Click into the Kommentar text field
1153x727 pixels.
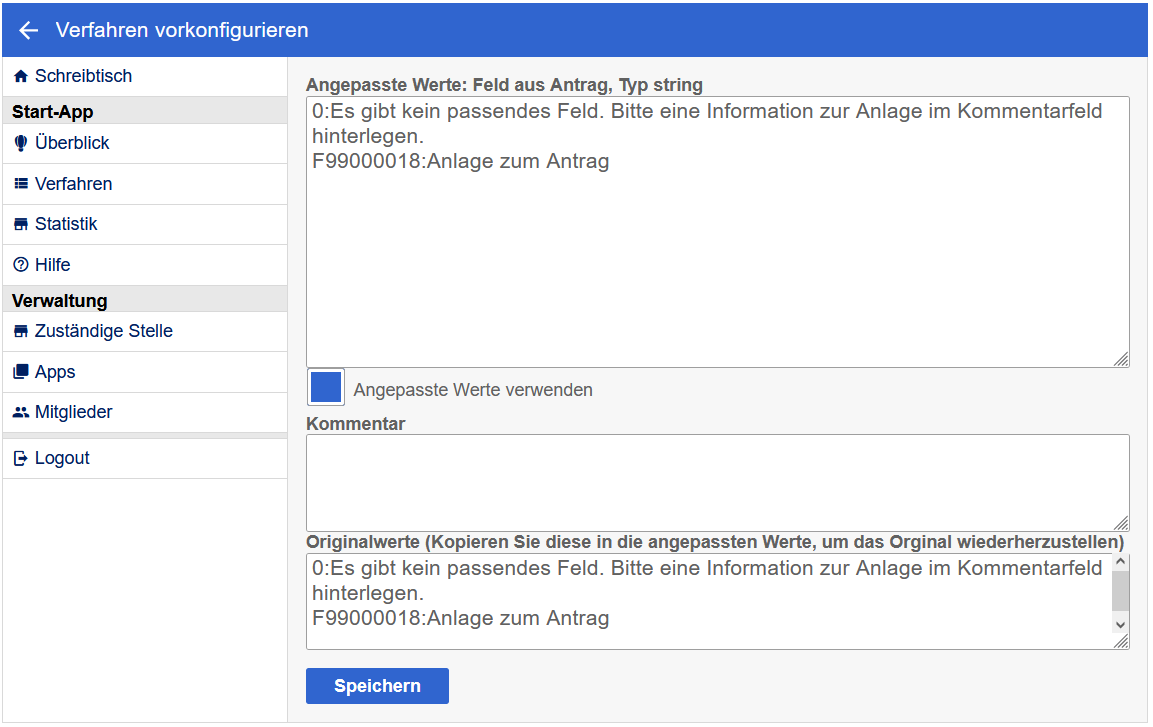716,482
